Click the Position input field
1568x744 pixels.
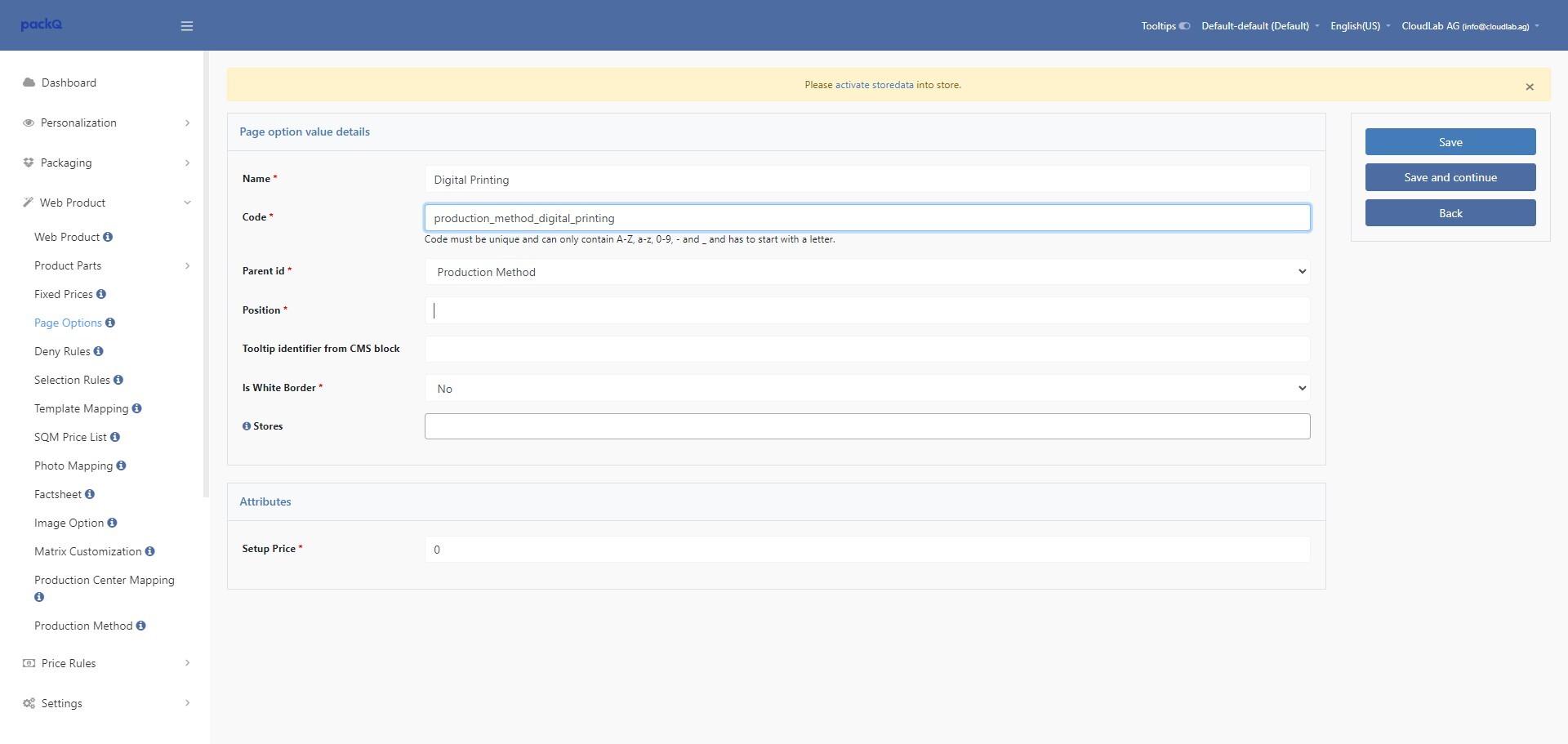tap(867, 310)
